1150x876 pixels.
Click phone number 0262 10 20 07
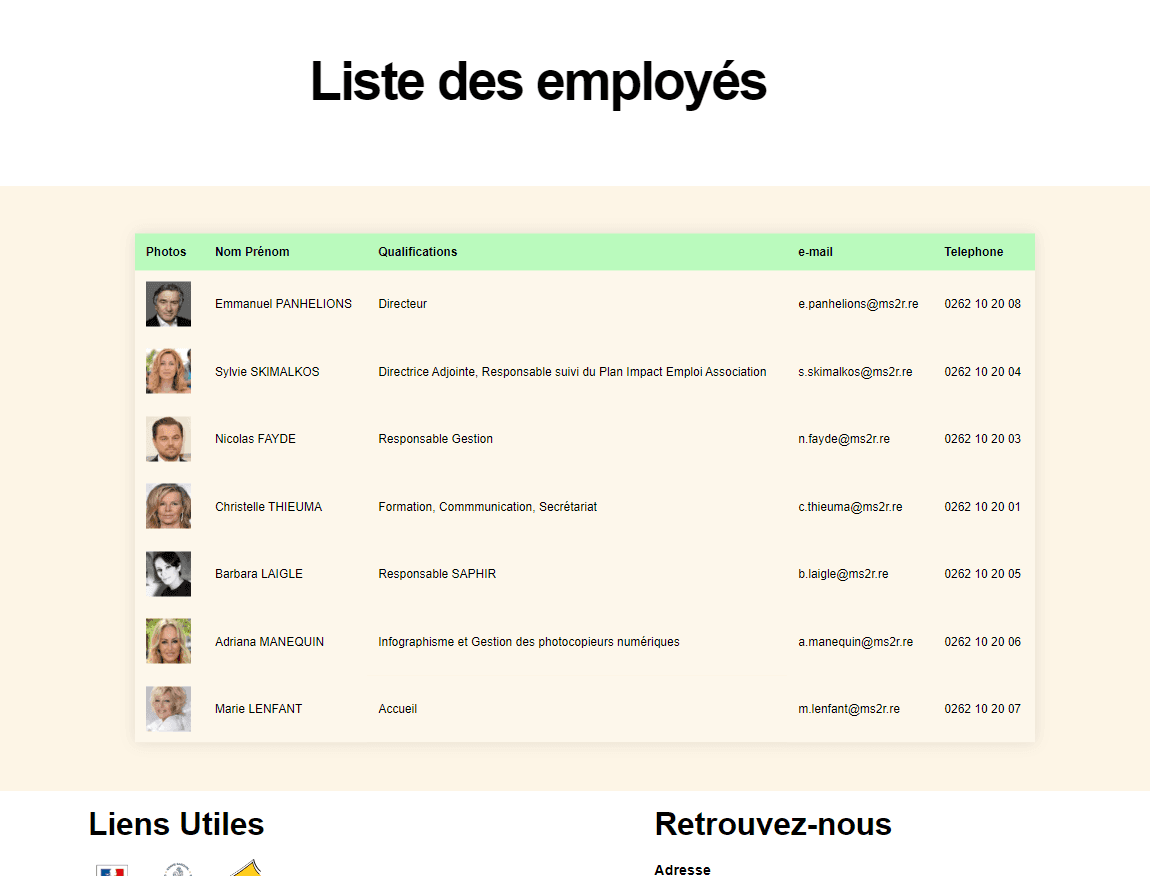pyautogui.click(x=982, y=709)
